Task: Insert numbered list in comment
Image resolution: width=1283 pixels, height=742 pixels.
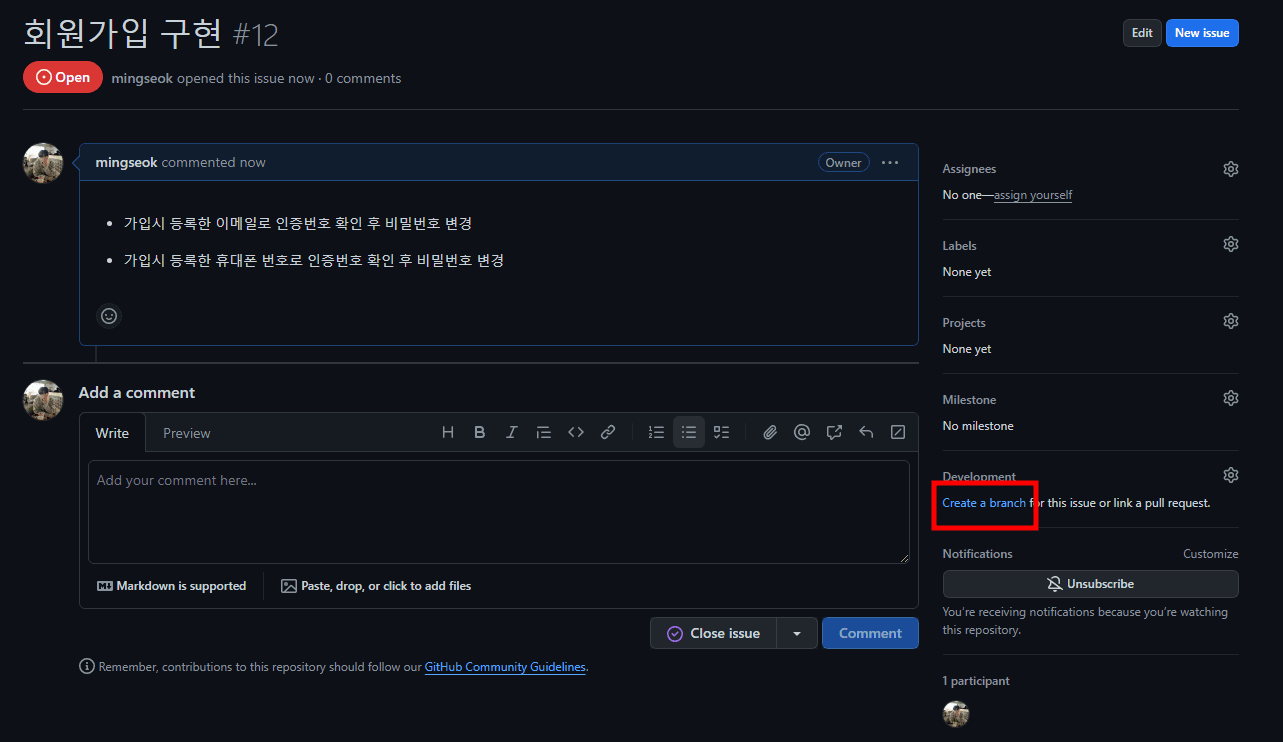Action: click(x=657, y=433)
